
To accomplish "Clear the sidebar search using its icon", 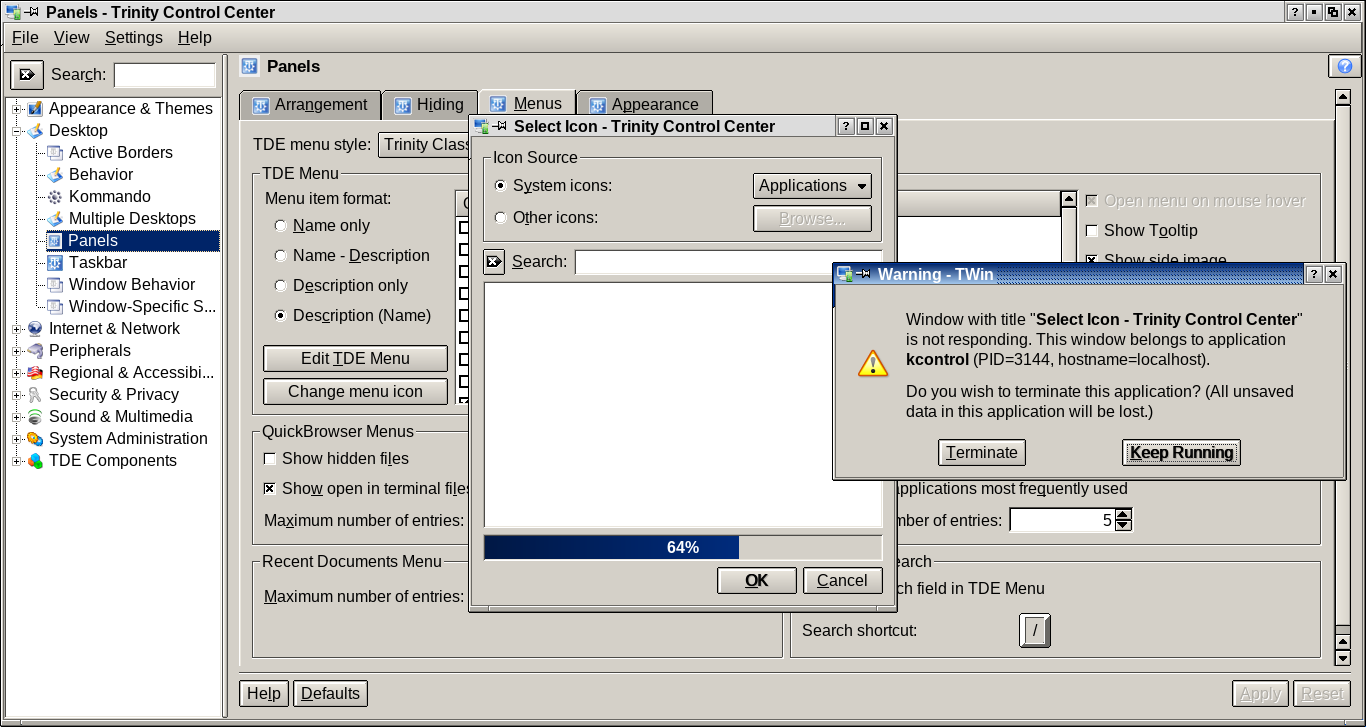I will coord(27,74).
